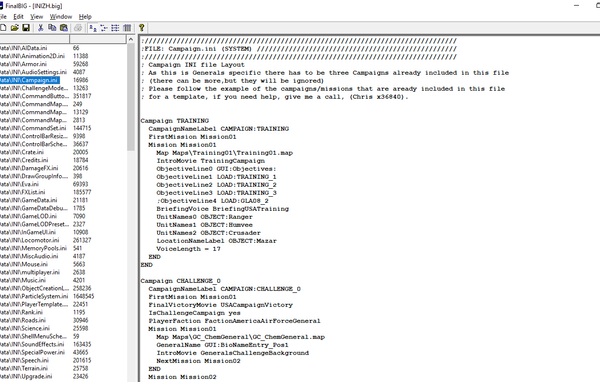Select ControlBarResiz... entry in list
The image size is (600, 382).
pos(34,136)
